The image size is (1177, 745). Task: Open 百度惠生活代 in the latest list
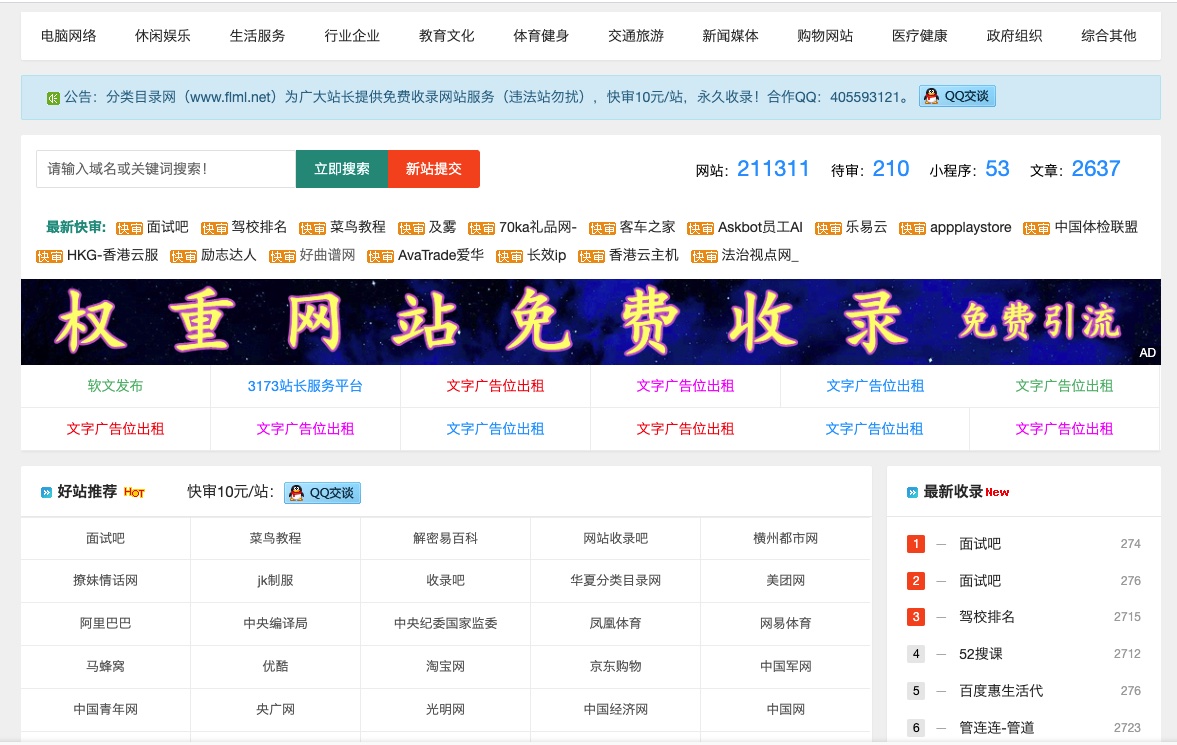tap(1001, 691)
